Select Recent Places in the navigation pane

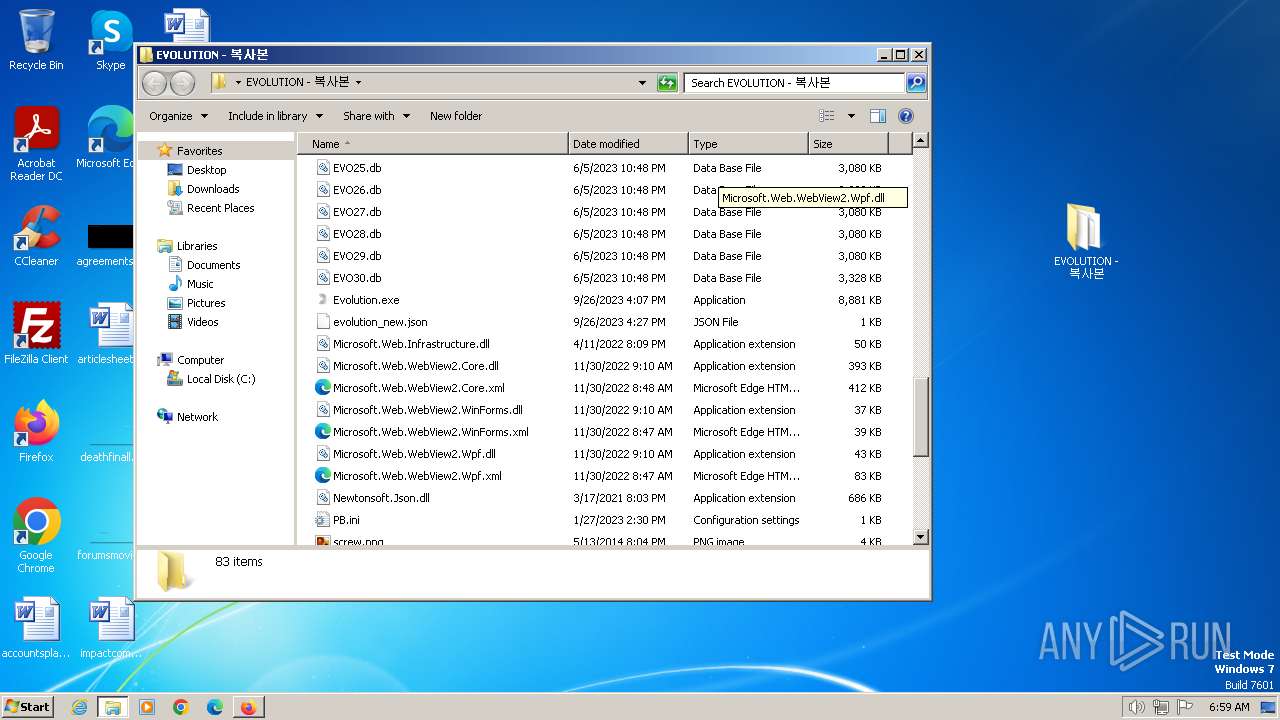point(220,208)
